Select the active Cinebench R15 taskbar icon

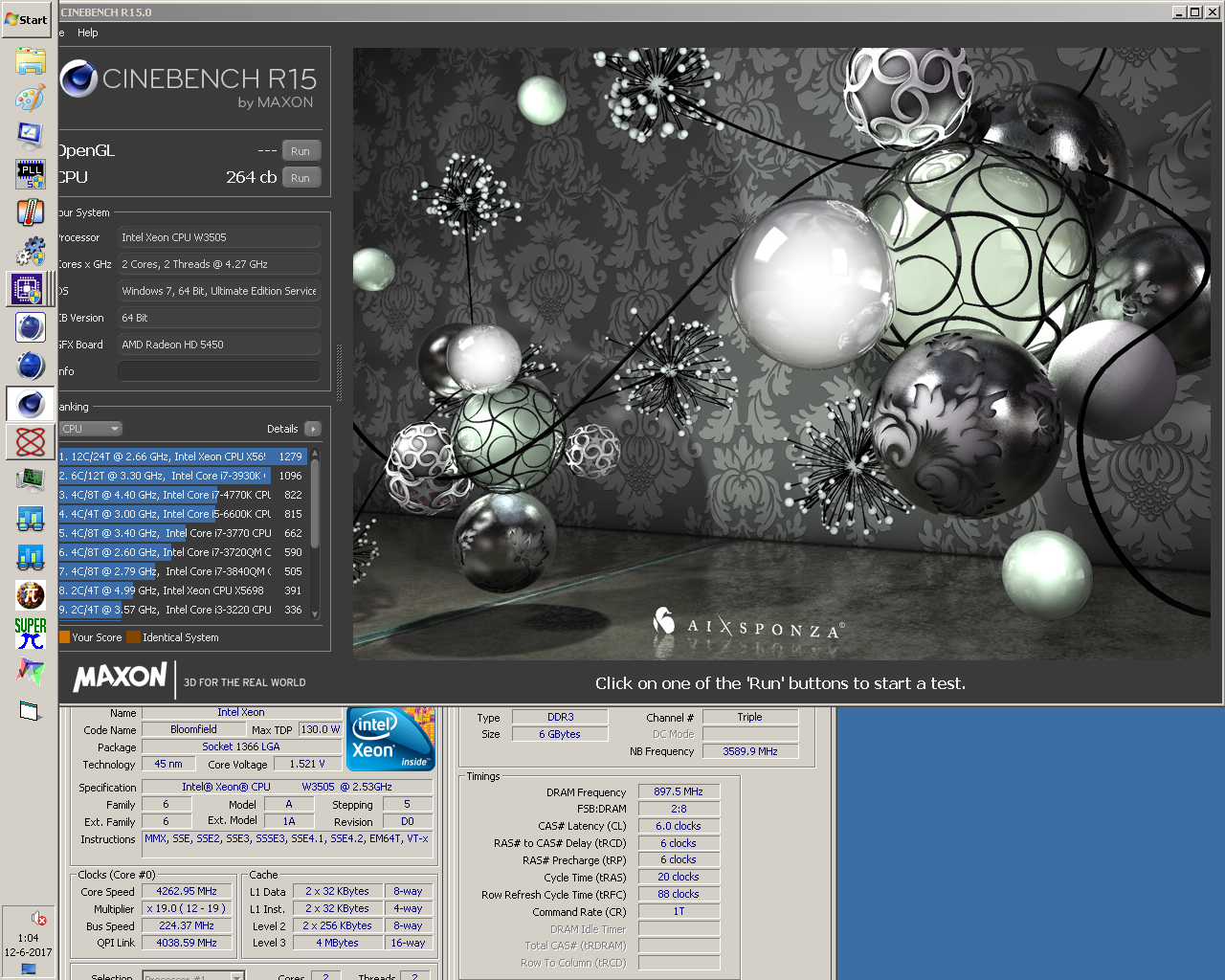pos(30,404)
